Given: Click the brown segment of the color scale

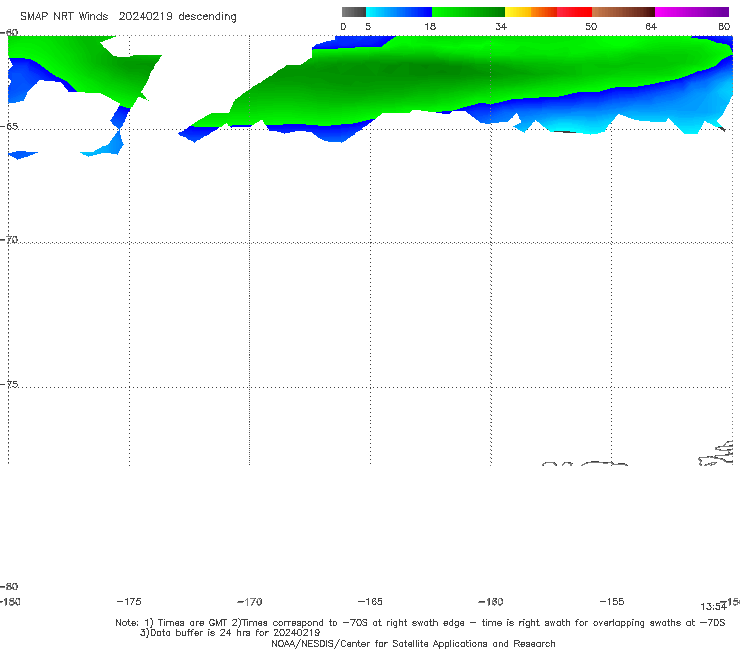Looking at the screenshot, I should point(623,12).
